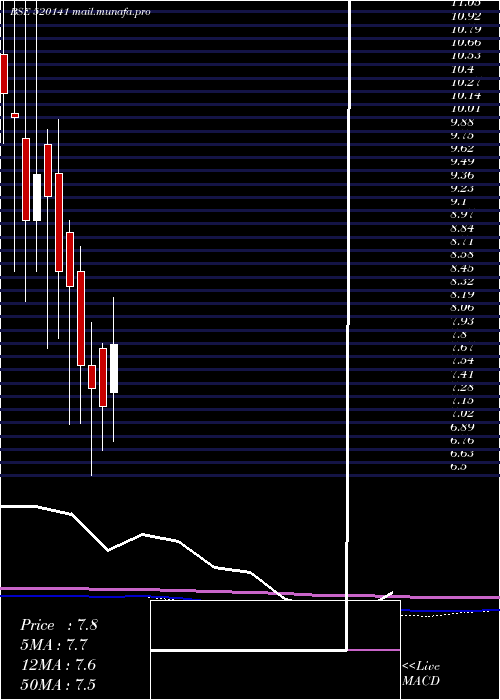
Task: Click the BSE 520141 ticker label
Action: click(40, 12)
